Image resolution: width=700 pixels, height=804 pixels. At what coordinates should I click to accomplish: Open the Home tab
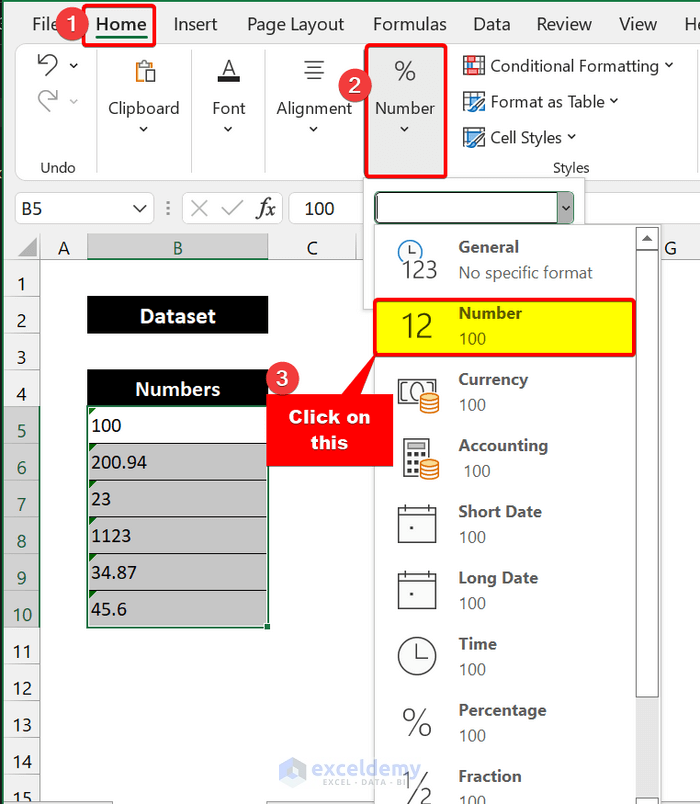click(x=121, y=24)
